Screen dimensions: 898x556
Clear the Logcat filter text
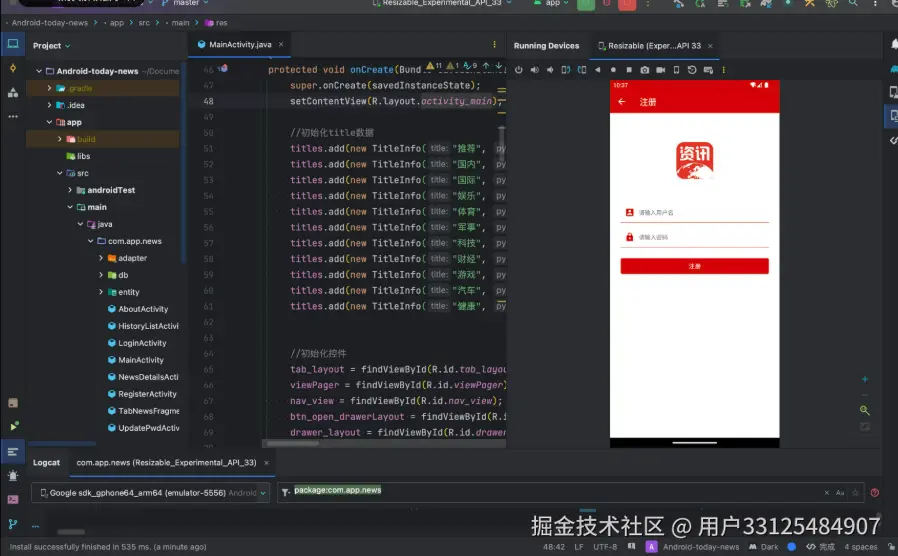(826, 492)
